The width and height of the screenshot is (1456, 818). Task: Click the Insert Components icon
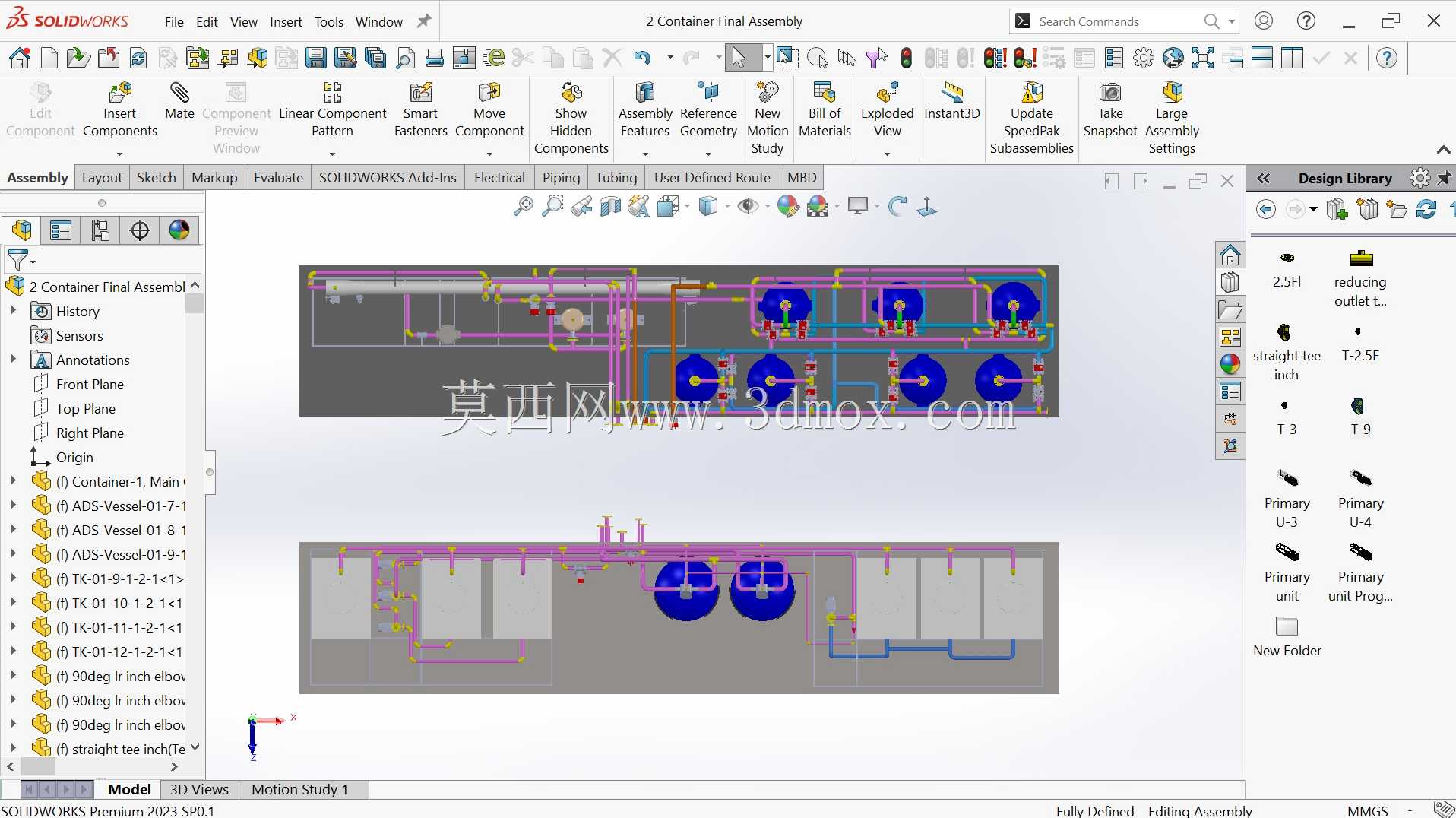(120, 93)
